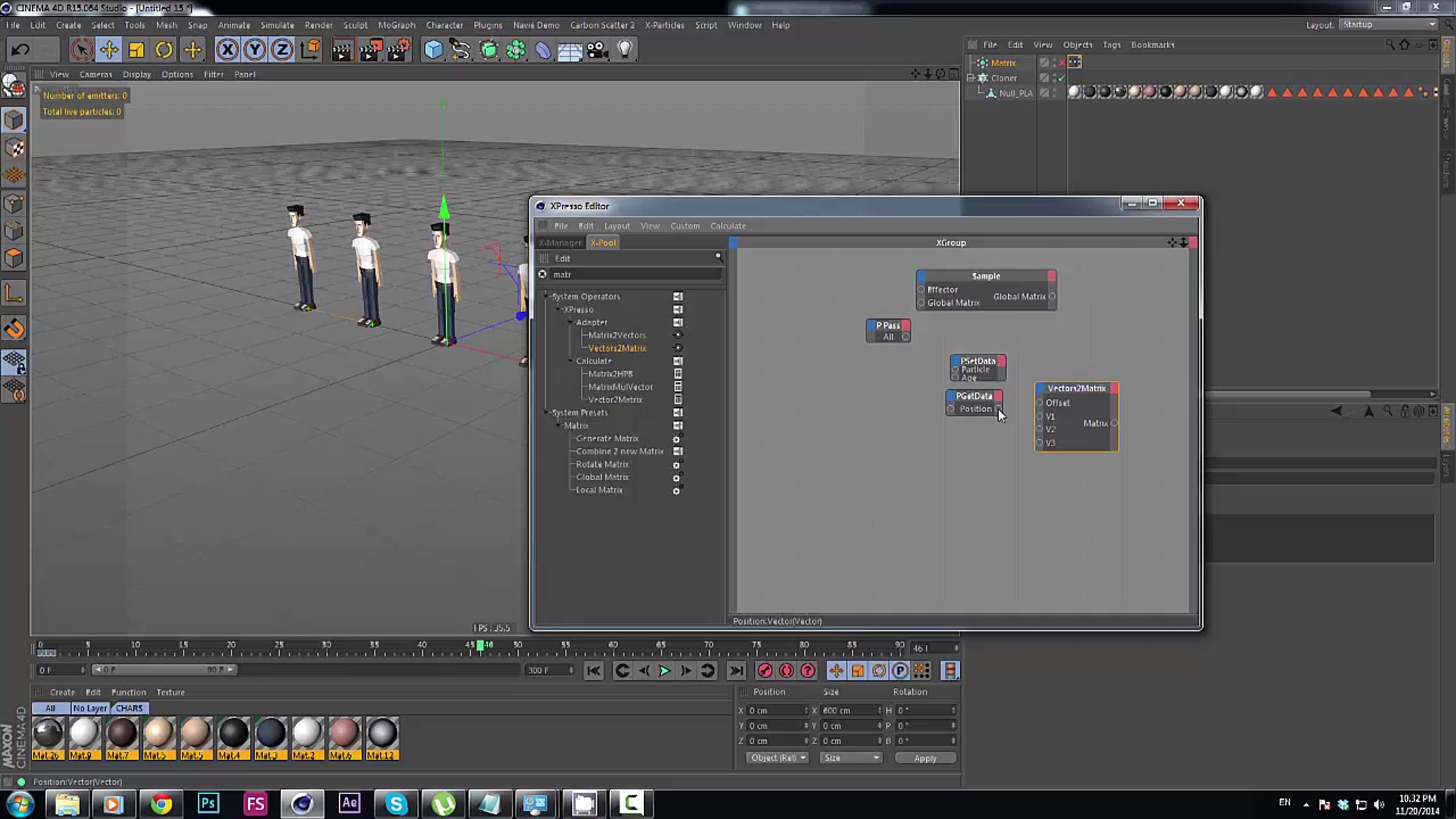Viewport: 1456px width, 819px height.
Task: Open the render settings icon
Action: pos(399,50)
